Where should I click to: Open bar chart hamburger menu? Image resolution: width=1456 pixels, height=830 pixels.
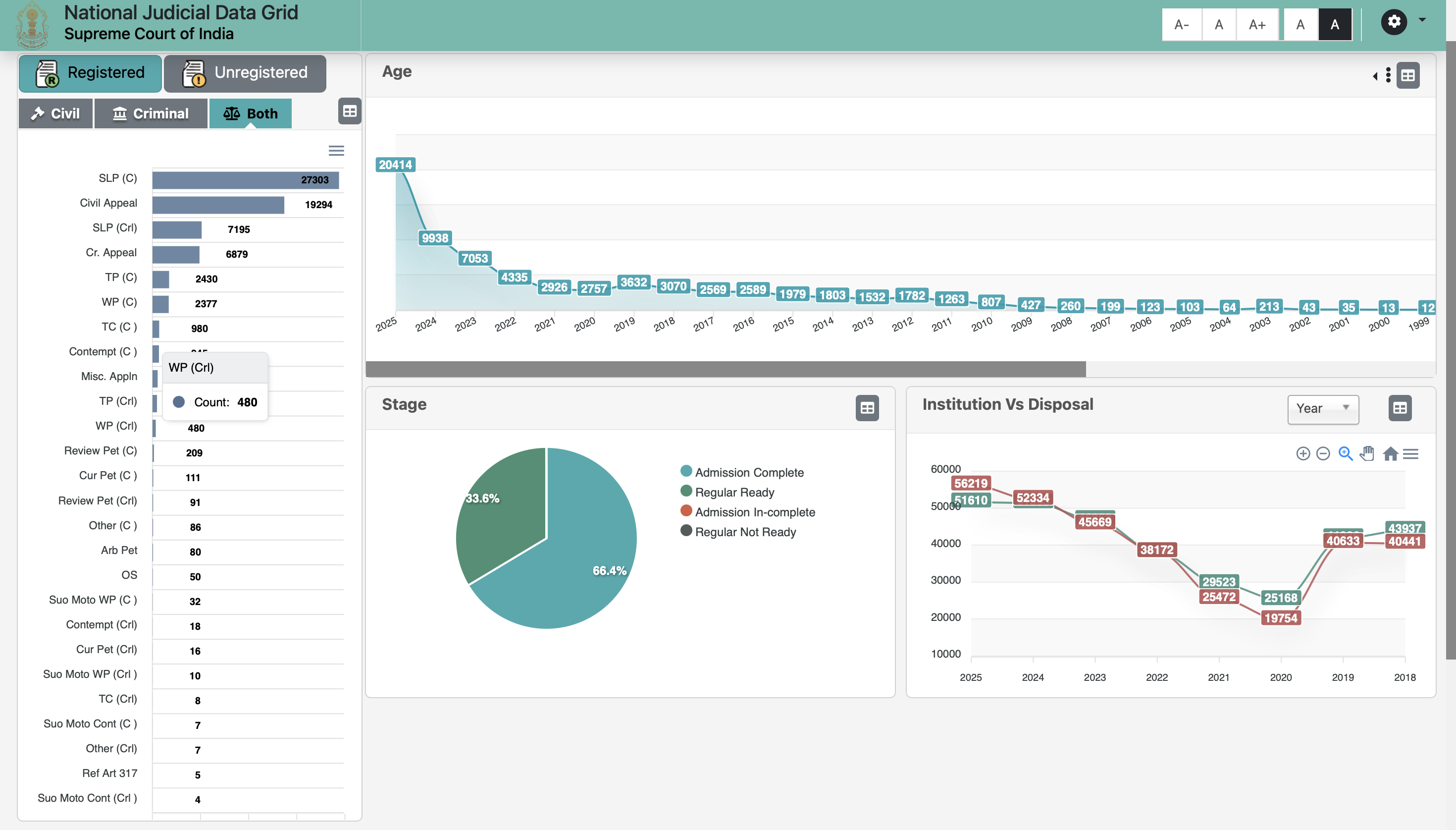tap(336, 151)
